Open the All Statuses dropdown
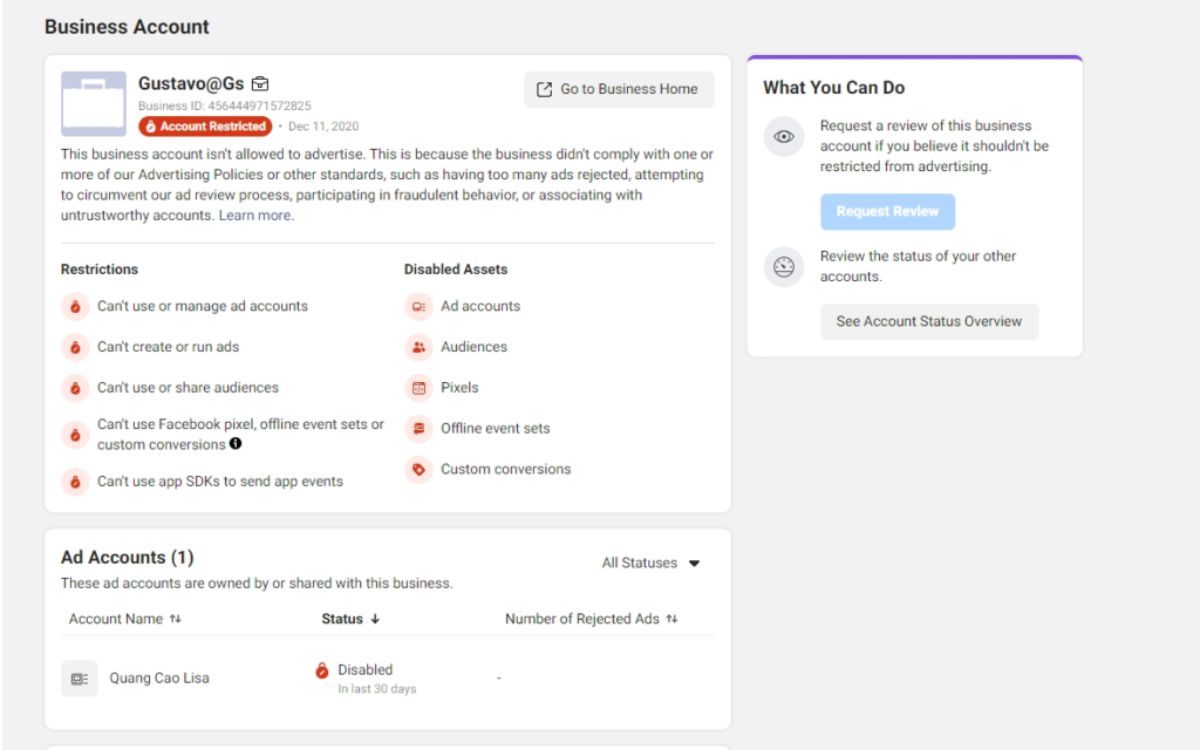 coord(650,563)
